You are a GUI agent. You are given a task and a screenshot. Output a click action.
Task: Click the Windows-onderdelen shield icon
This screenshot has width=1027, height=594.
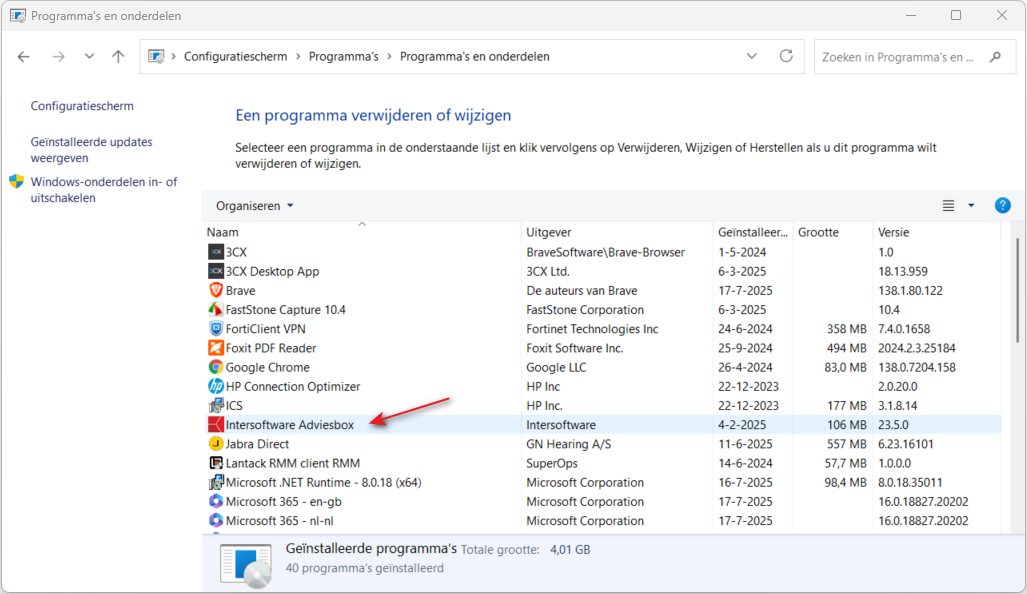coord(16,181)
